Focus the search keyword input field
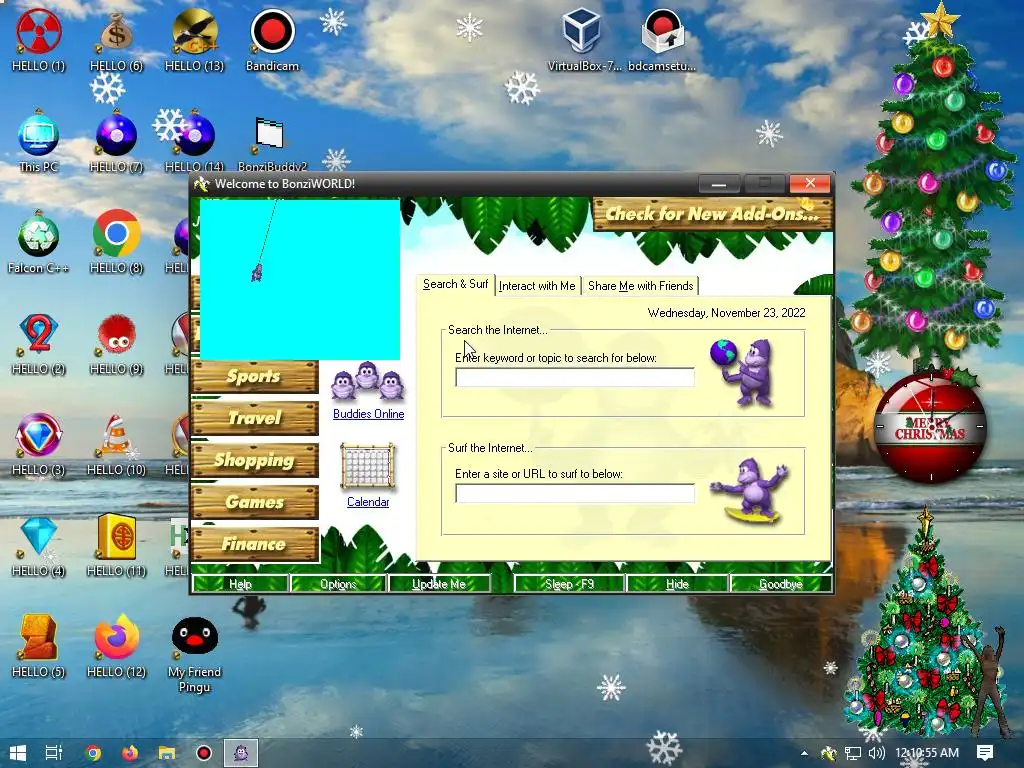 [x=575, y=377]
